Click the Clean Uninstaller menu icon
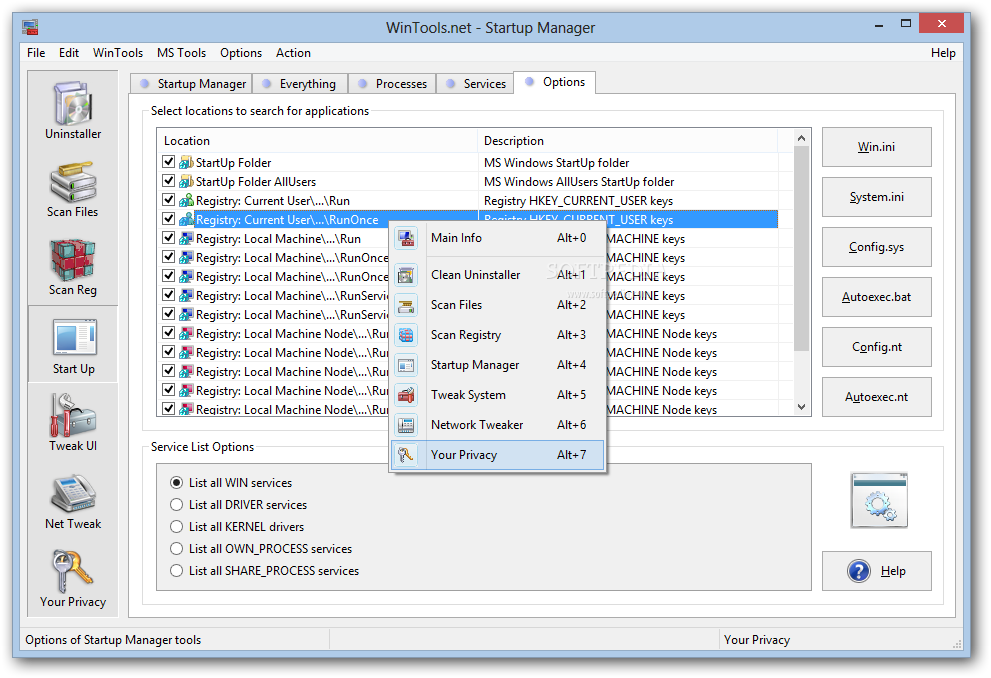991x678 pixels. (406, 275)
